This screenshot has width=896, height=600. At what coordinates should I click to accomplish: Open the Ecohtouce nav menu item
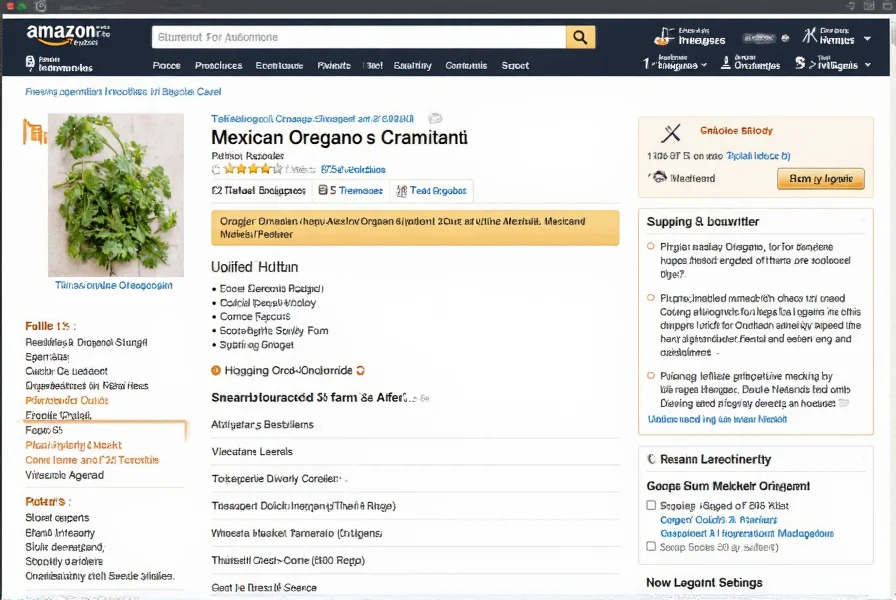click(279, 66)
